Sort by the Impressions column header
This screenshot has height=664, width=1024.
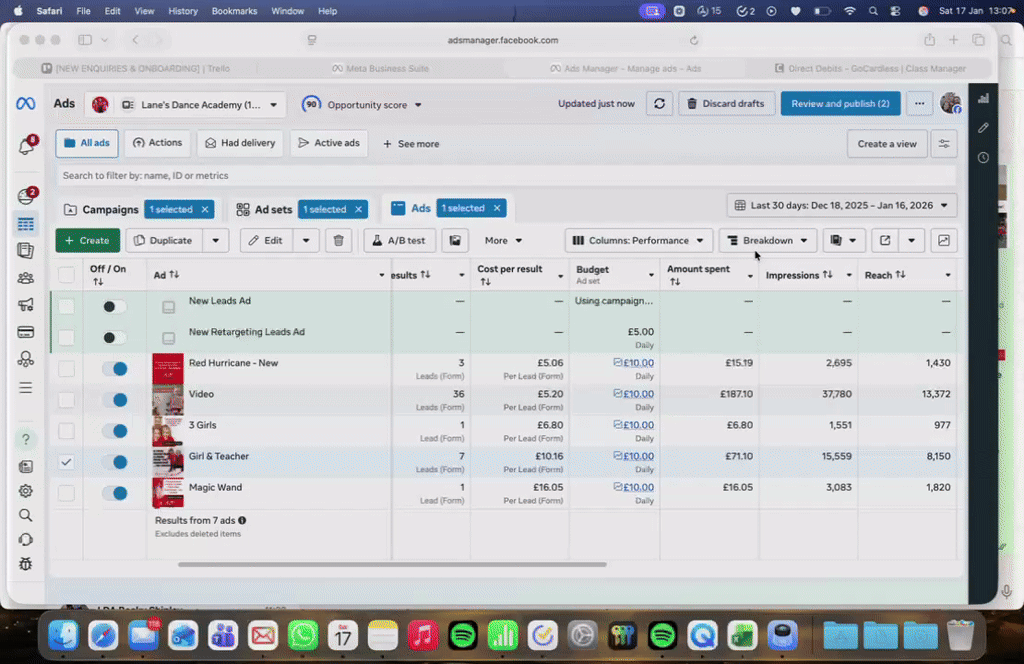799,275
